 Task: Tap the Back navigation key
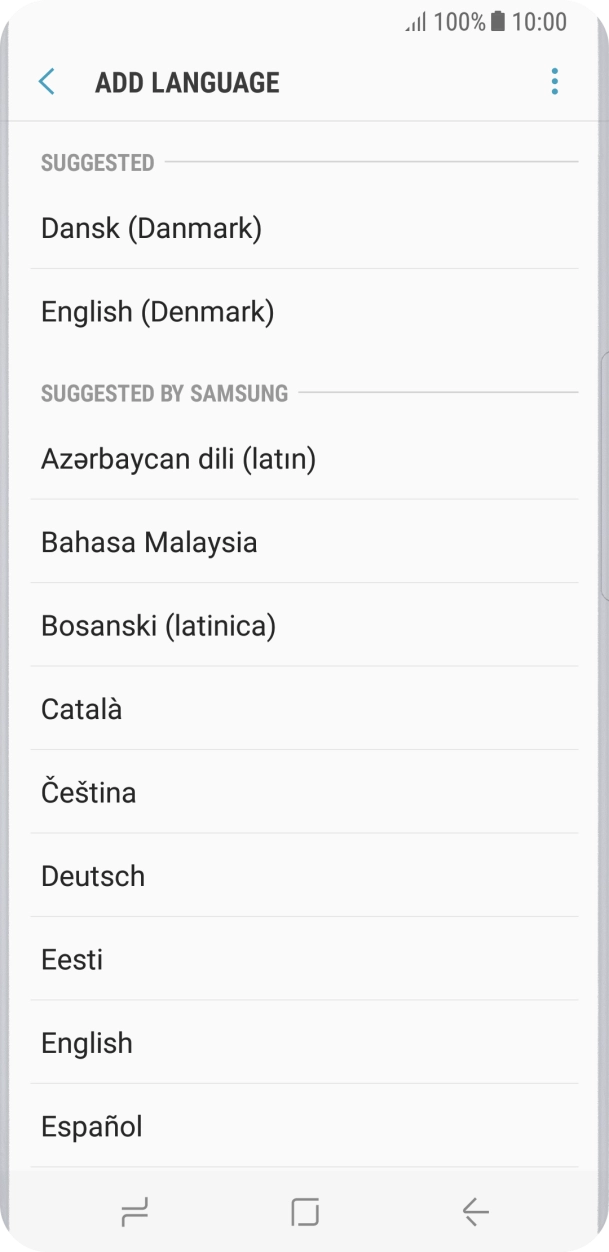pos(473,1213)
